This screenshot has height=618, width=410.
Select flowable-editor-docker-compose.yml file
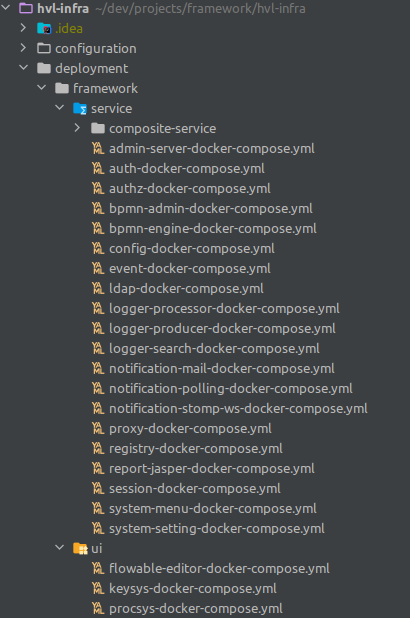[x=219, y=569]
